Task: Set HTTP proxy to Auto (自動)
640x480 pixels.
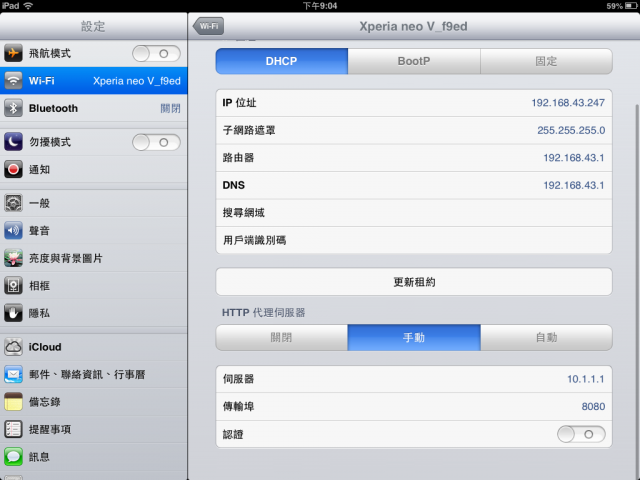Action: pos(546,338)
